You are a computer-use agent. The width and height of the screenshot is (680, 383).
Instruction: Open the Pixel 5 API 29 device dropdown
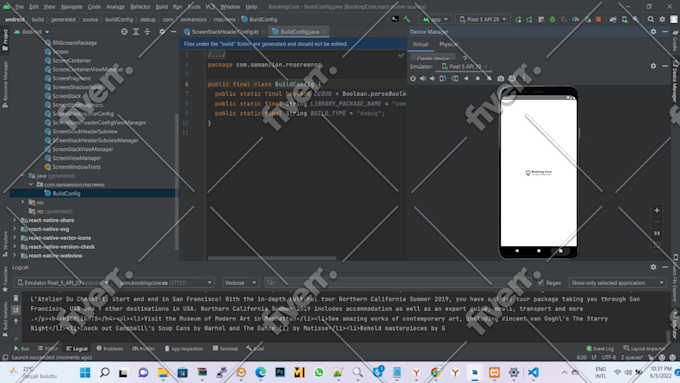(x=482, y=20)
